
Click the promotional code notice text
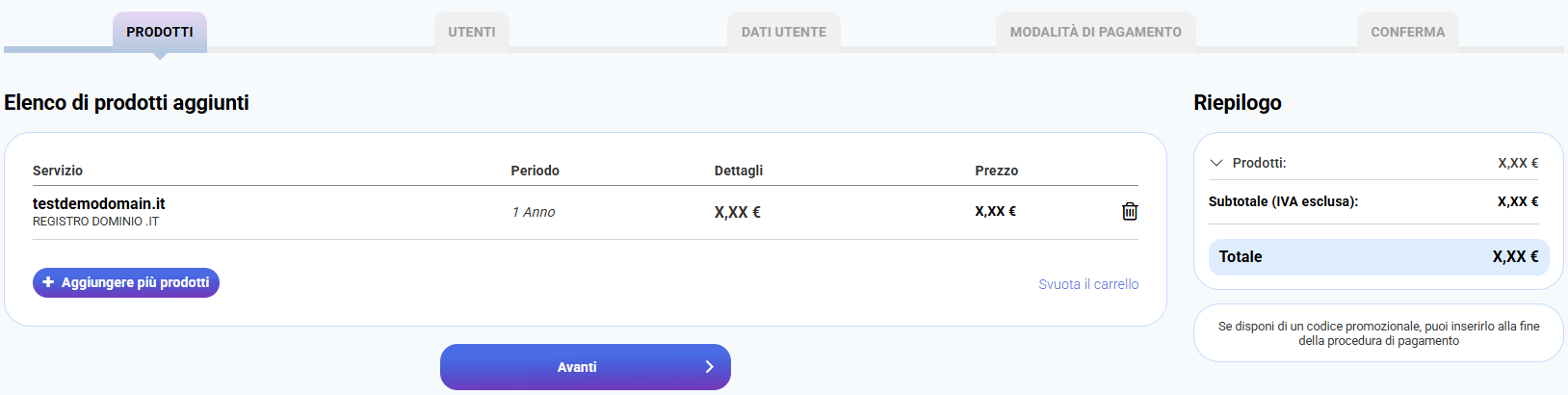(1378, 333)
